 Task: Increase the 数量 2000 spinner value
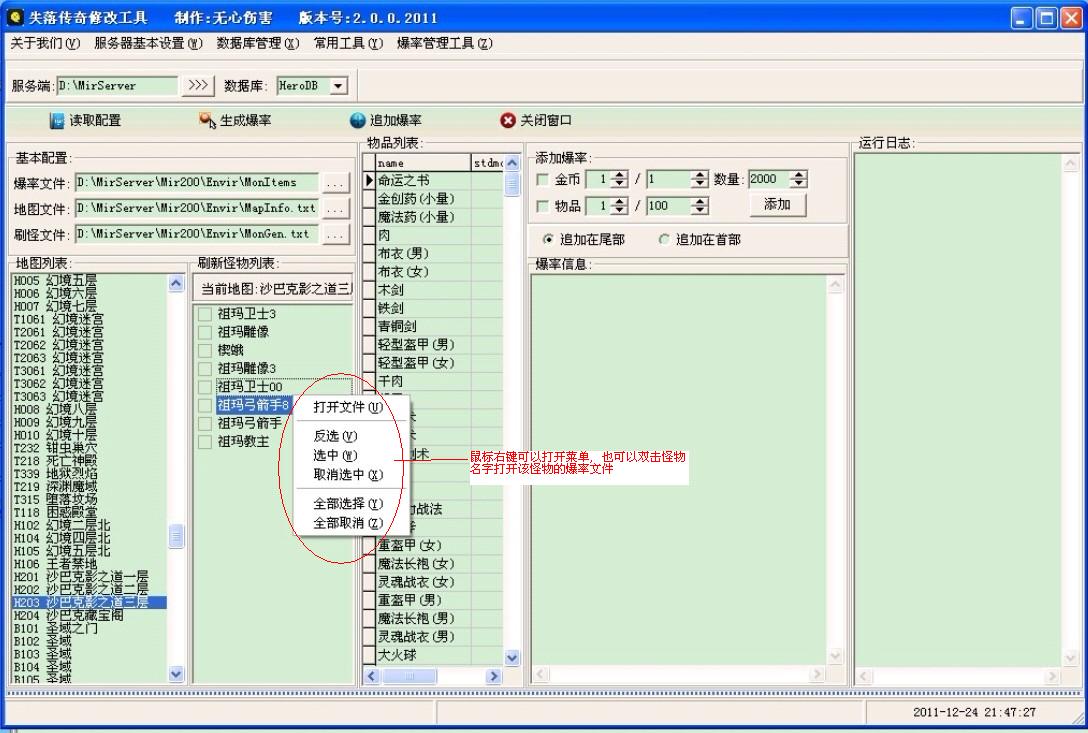tap(798, 175)
